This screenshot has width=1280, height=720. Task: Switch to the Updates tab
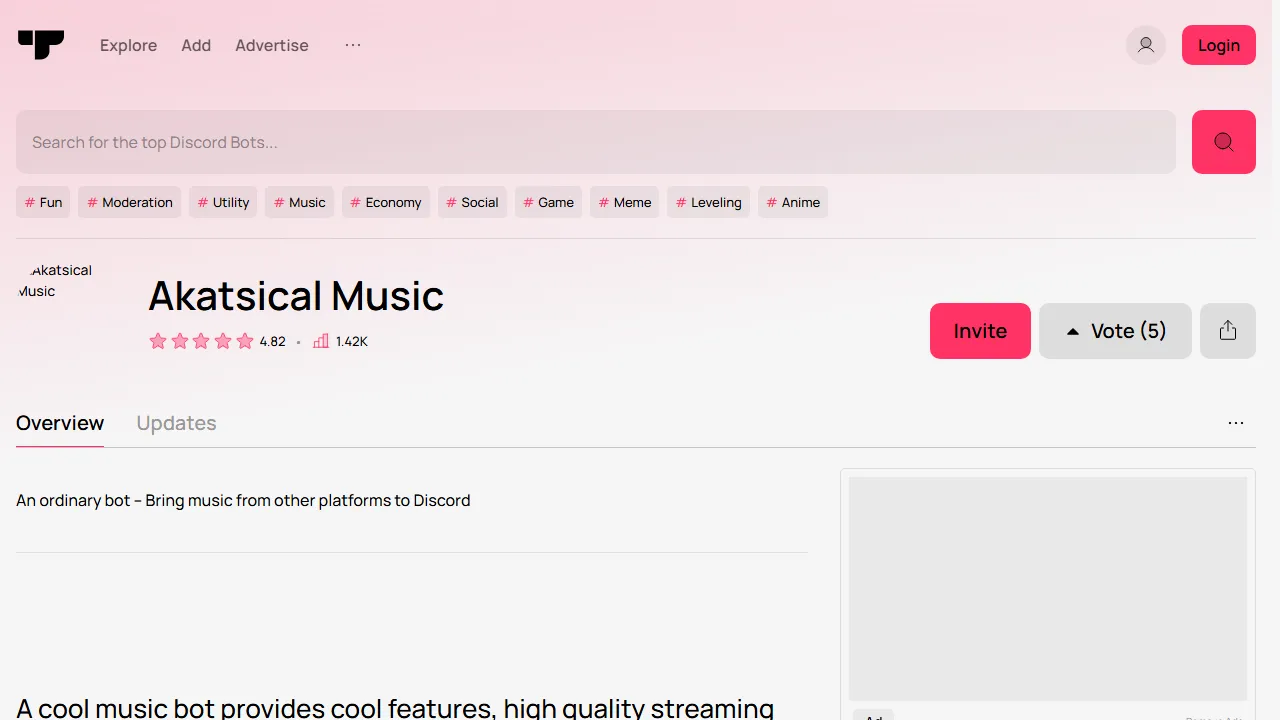(x=176, y=423)
